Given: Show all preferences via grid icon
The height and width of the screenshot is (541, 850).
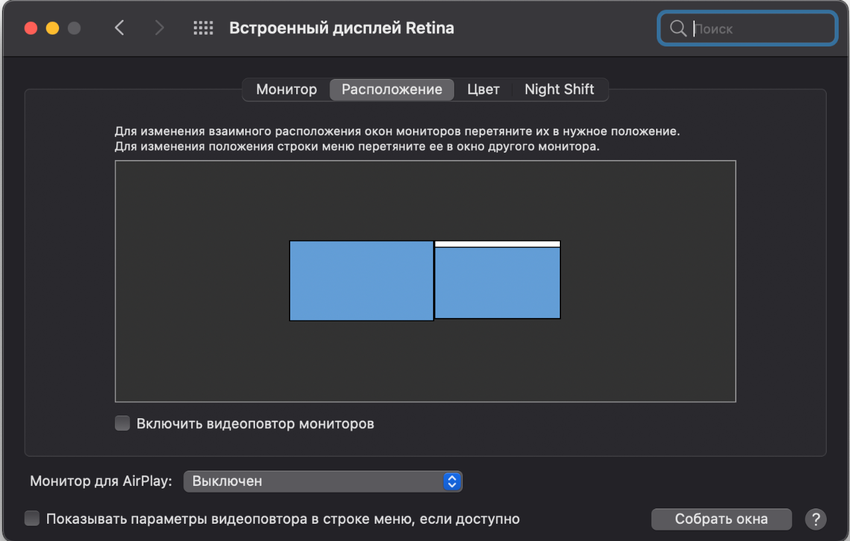Looking at the screenshot, I should pos(203,28).
